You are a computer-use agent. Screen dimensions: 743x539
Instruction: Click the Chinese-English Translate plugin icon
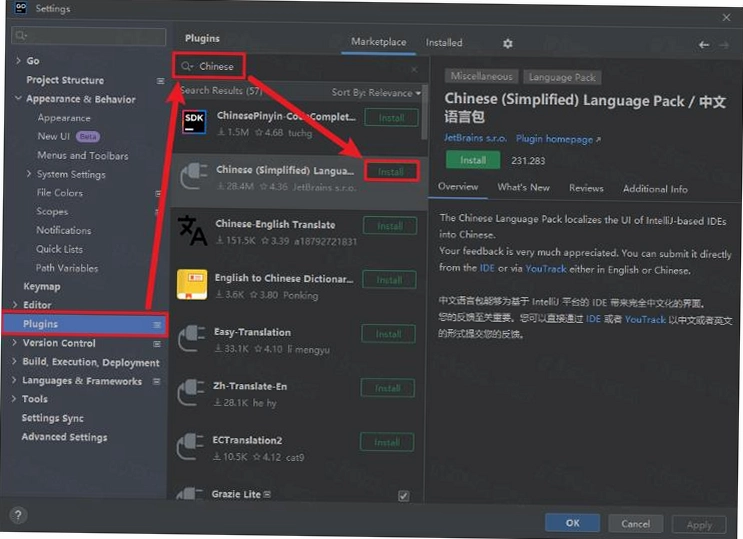[192, 230]
